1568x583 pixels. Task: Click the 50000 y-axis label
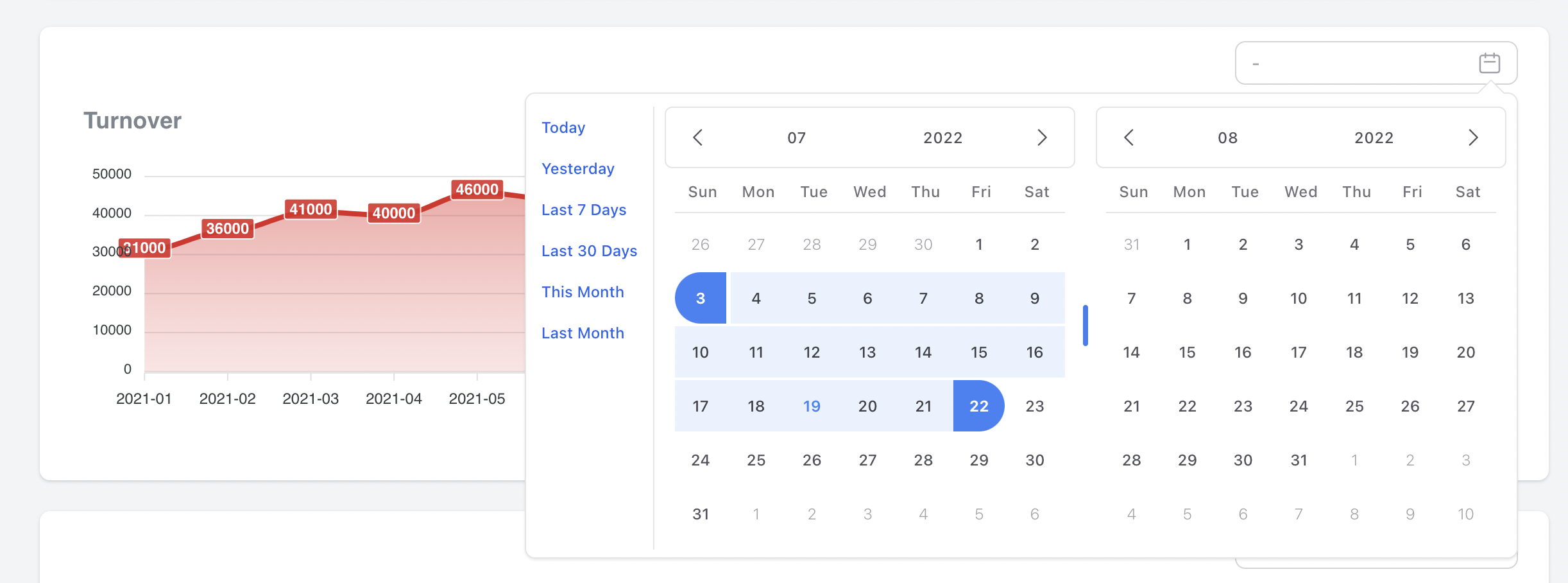point(112,174)
